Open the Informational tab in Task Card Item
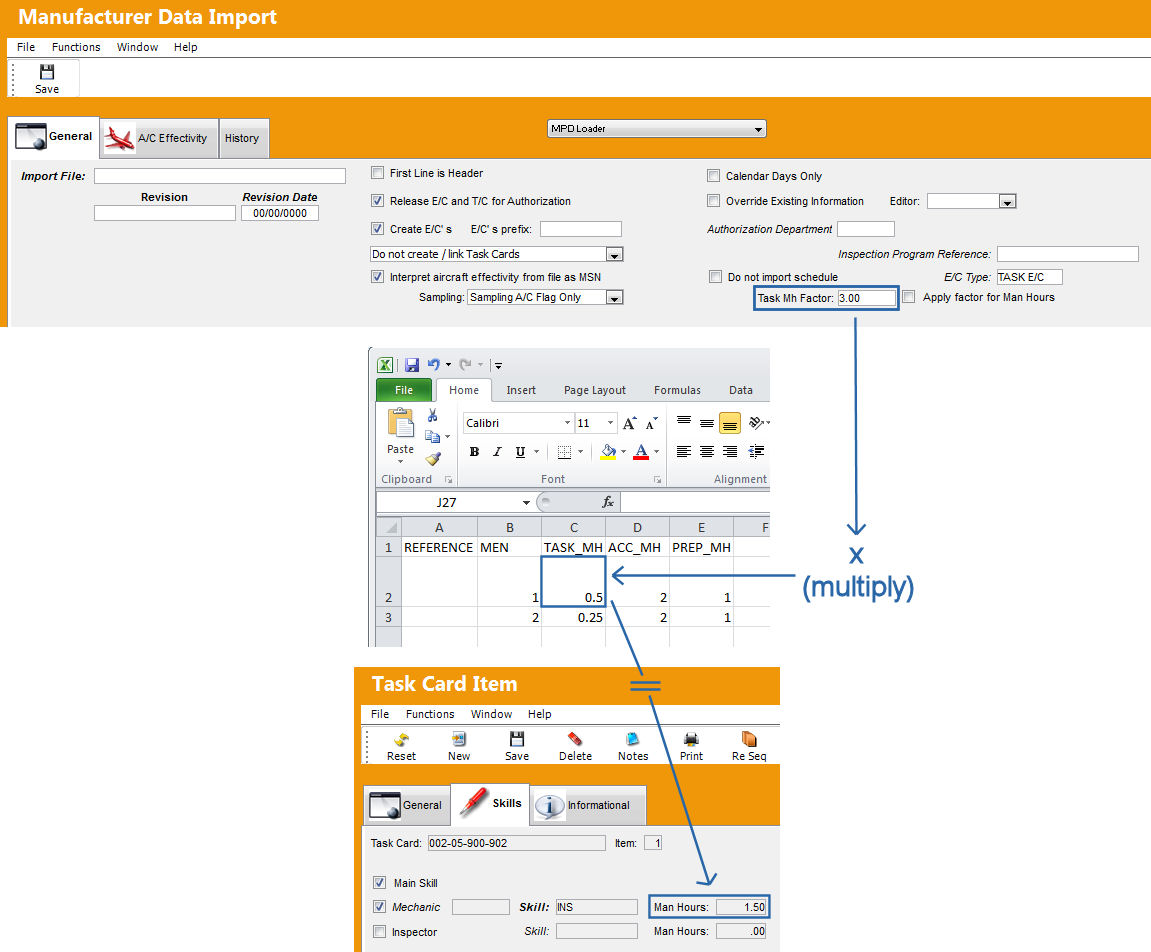The height and width of the screenshot is (952, 1151). click(x=589, y=805)
